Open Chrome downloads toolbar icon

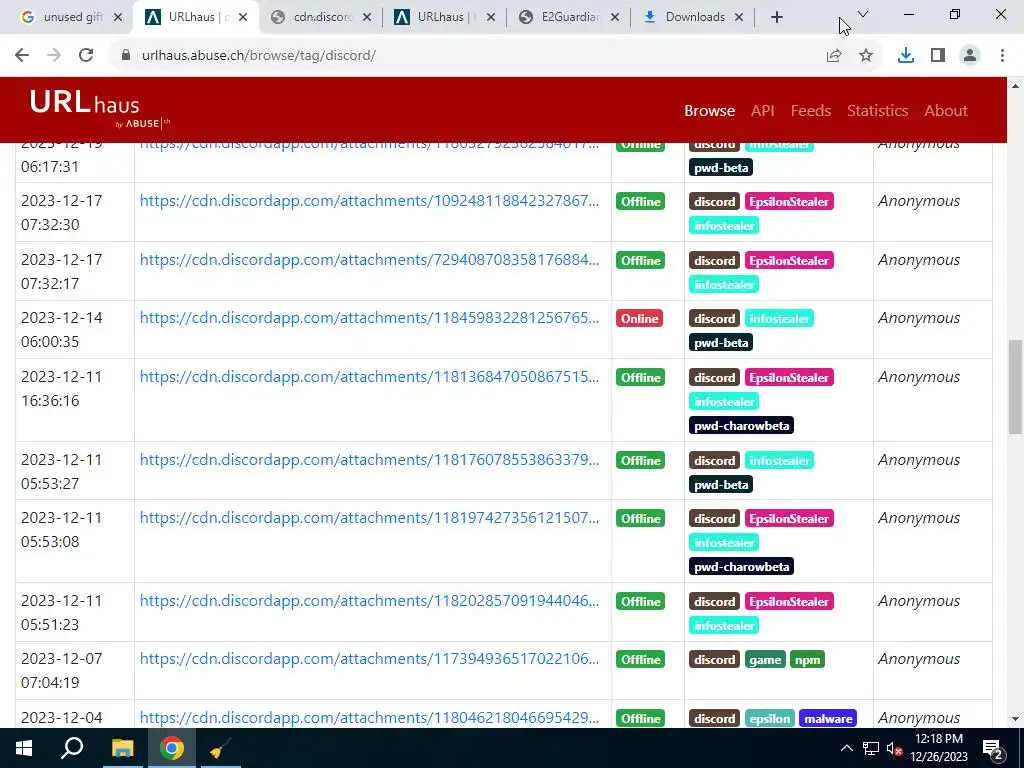[x=906, y=56]
